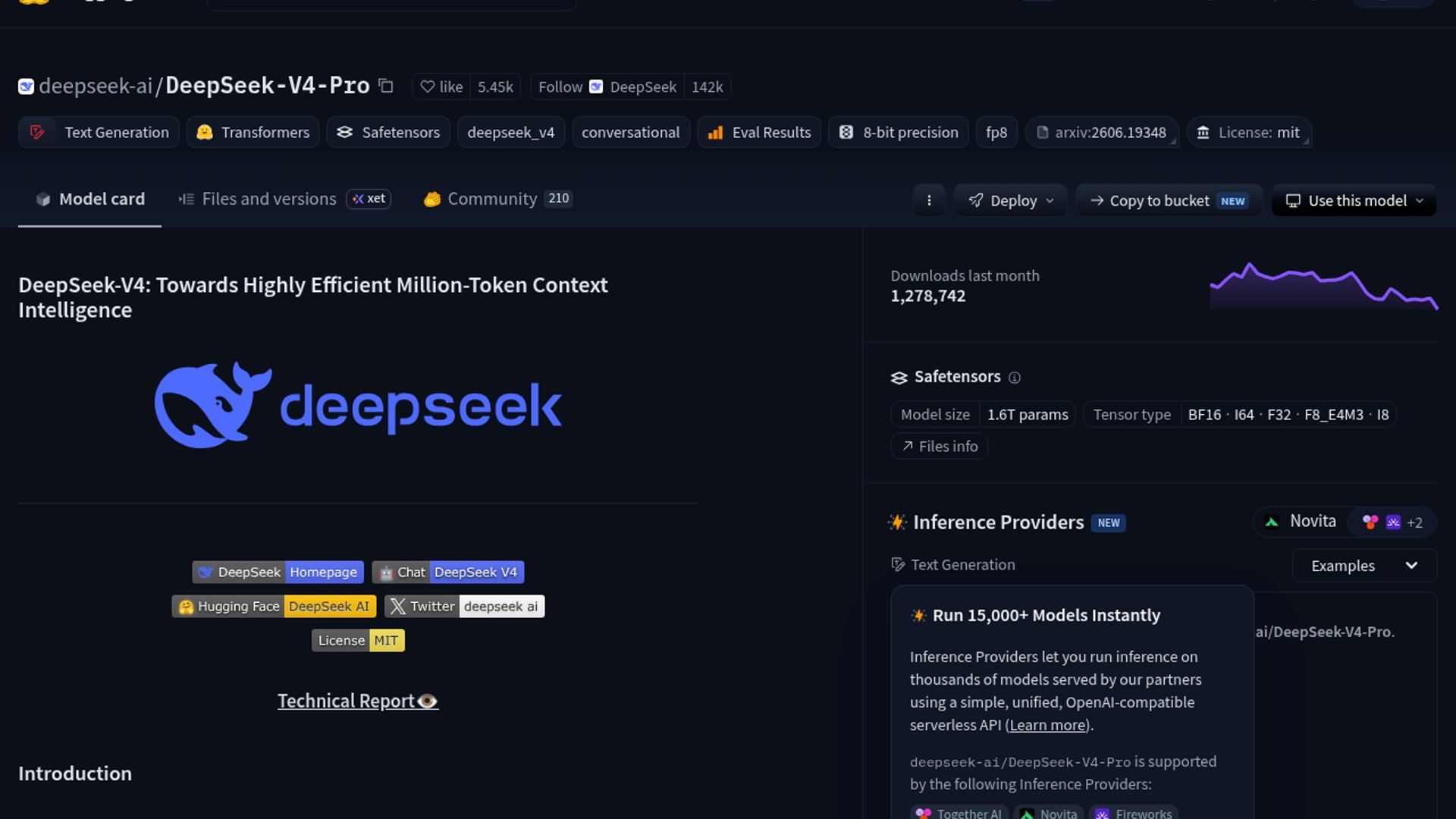1456x819 pixels.
Task: Select the Eval Results tag
Action: 759,133
